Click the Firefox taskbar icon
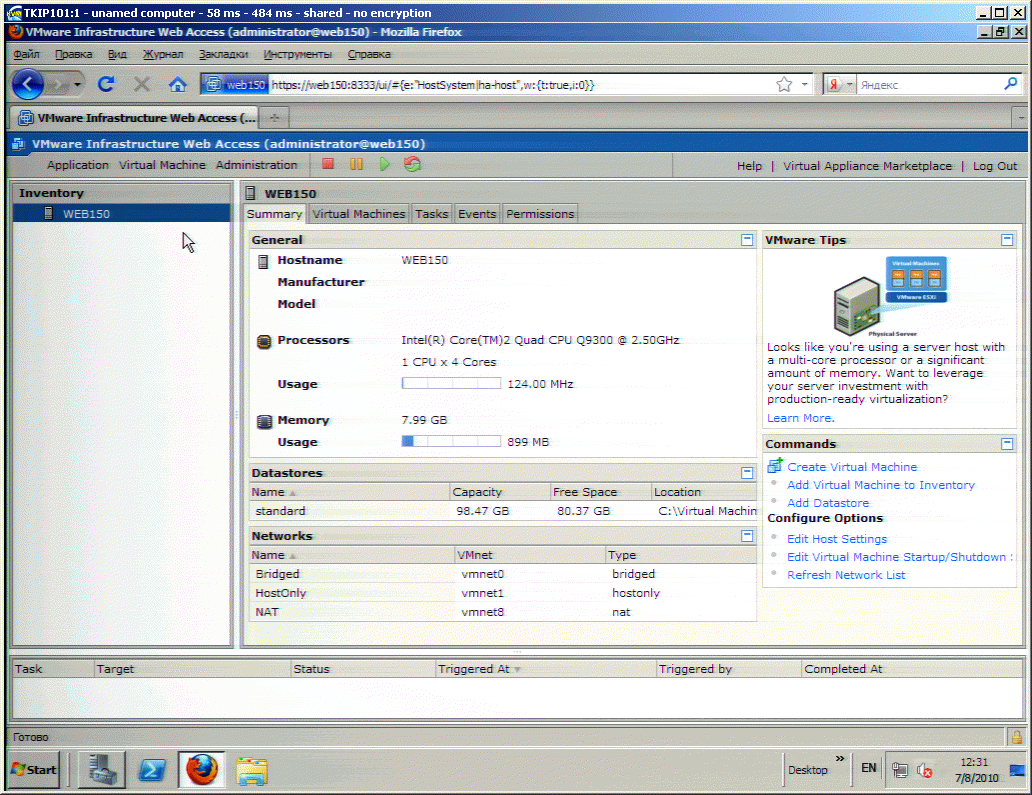The image size is (1032, 795). pos(201,769)
